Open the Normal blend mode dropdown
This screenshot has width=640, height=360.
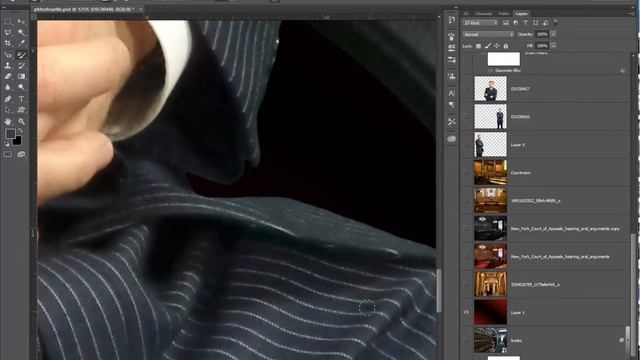(488, 35)
